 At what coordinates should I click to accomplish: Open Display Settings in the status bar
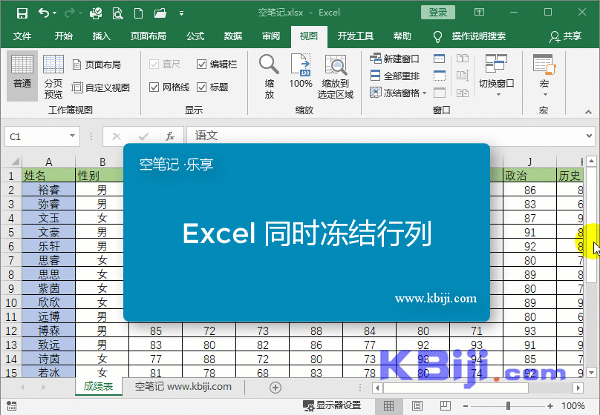[332, 405]
